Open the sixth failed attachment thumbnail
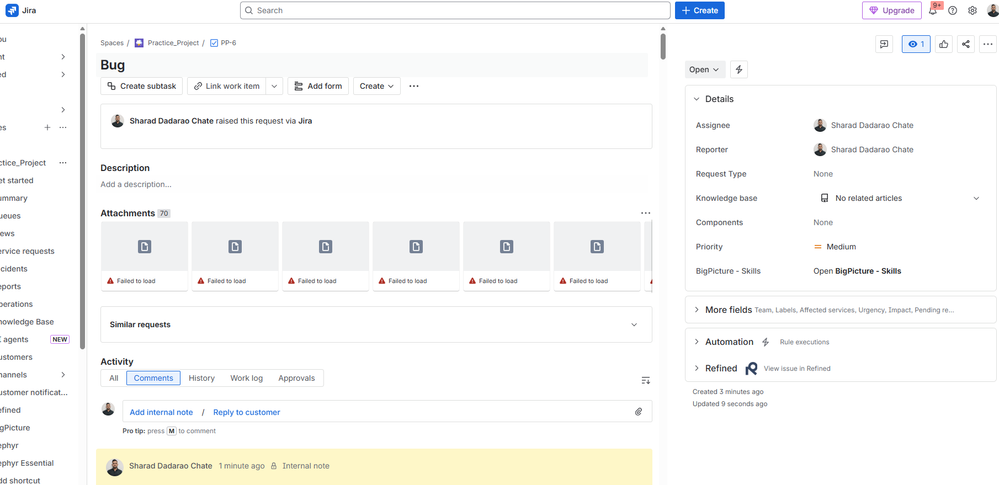Image resolution: width=999 pixels, height=485 pixels. (597, 256)
